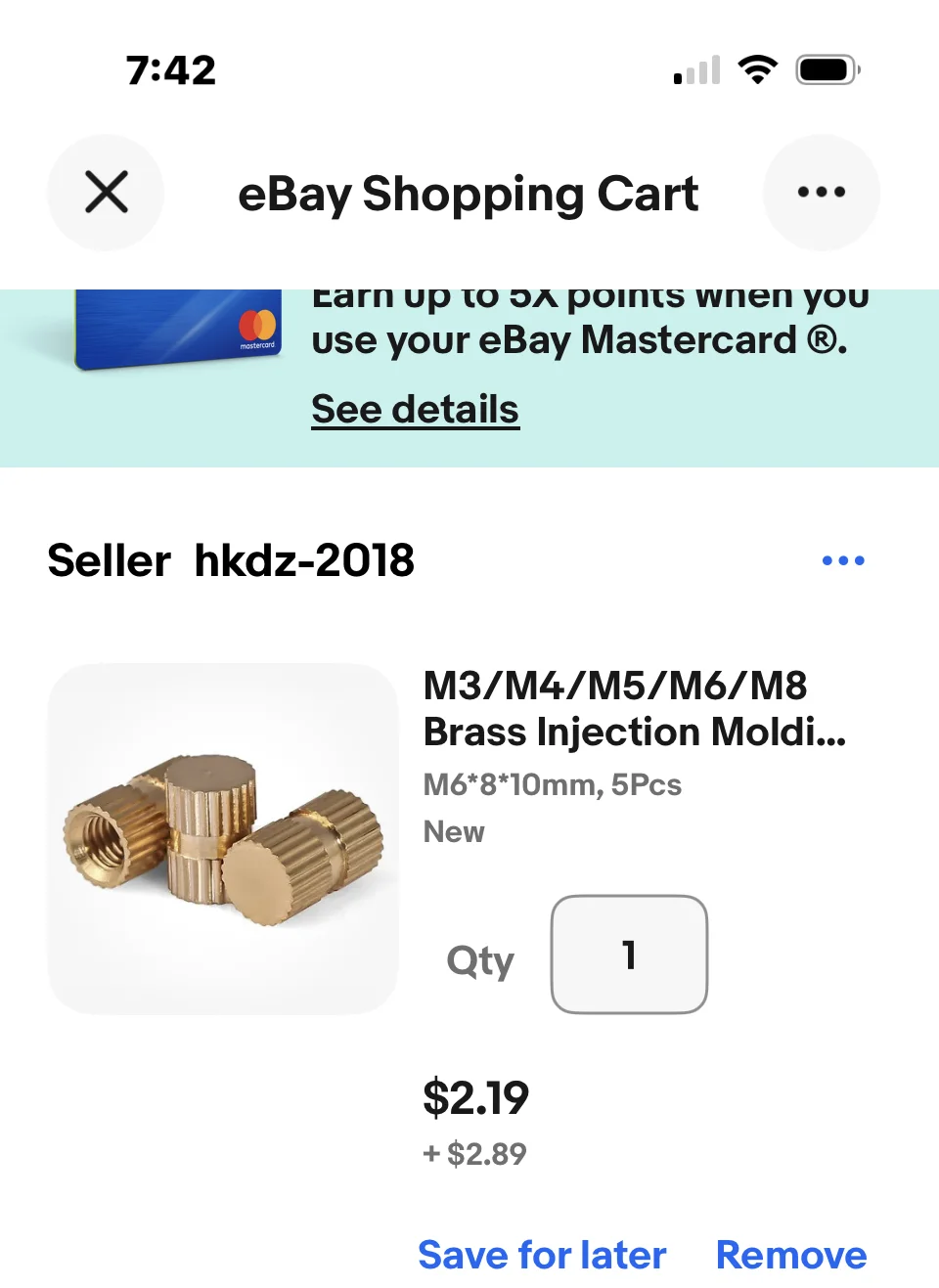Remove the item from the cart
This screenshot has width=939, height=1288.
tap(791, 1255)
